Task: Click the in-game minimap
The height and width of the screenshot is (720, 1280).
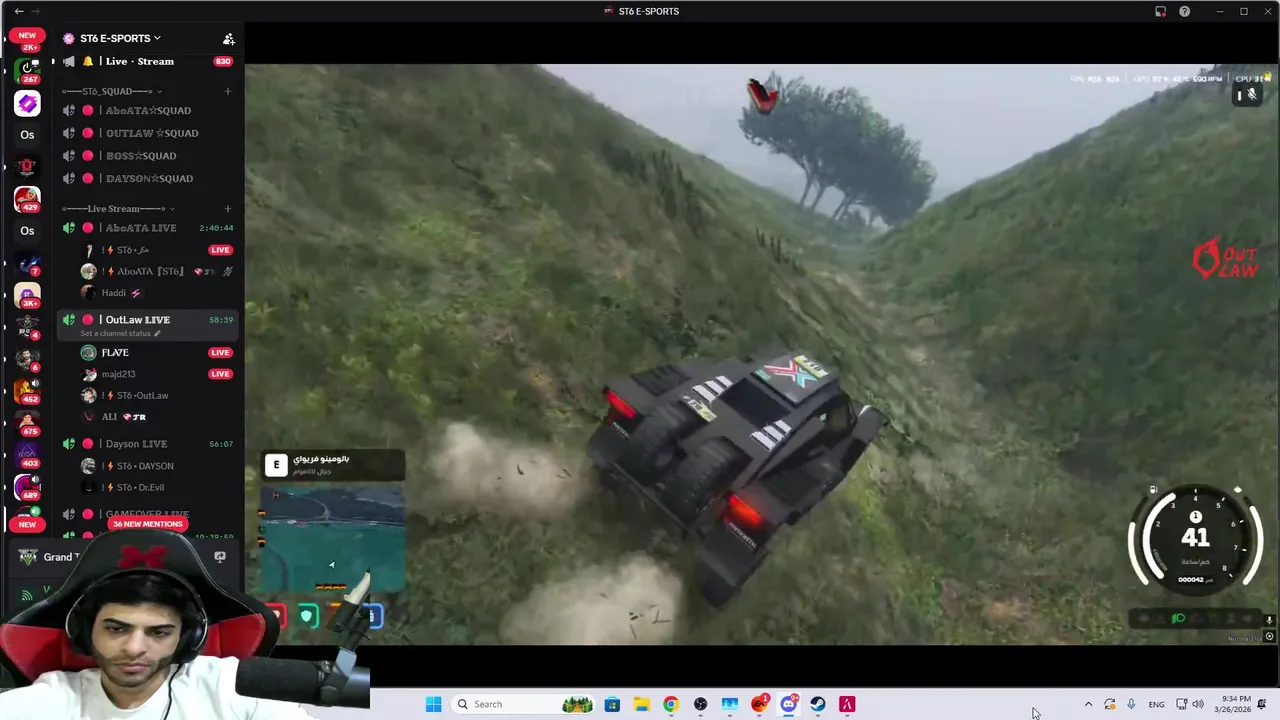Action: click(x=333, y=540)
